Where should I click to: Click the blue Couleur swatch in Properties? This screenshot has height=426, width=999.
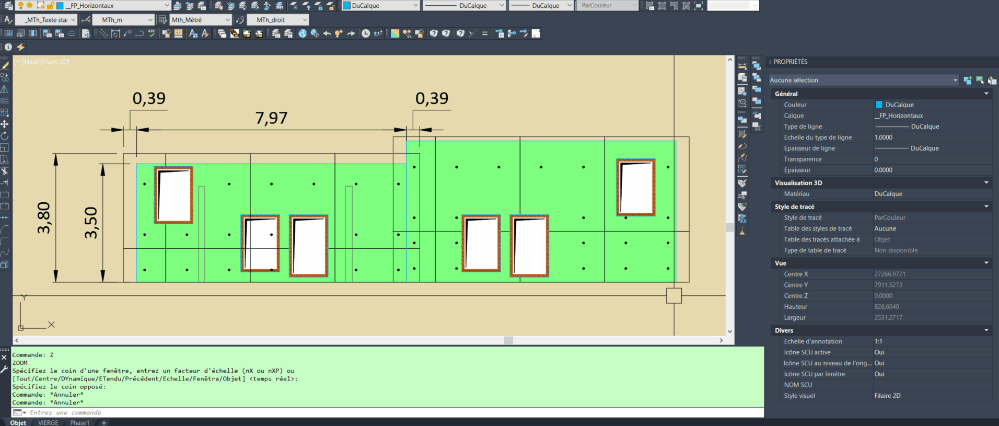point(878,104)
